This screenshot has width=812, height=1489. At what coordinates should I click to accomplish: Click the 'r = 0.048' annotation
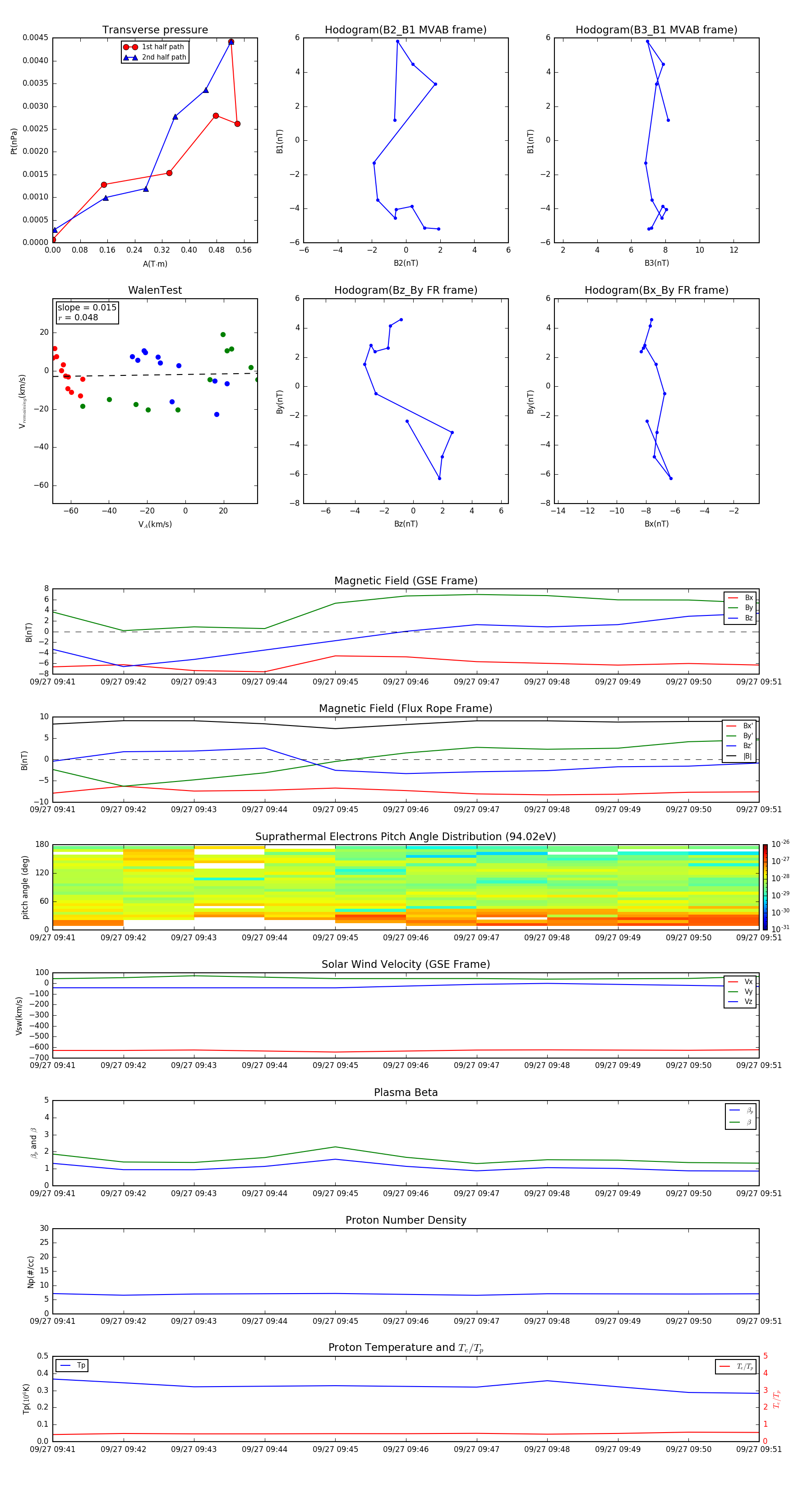78,317
